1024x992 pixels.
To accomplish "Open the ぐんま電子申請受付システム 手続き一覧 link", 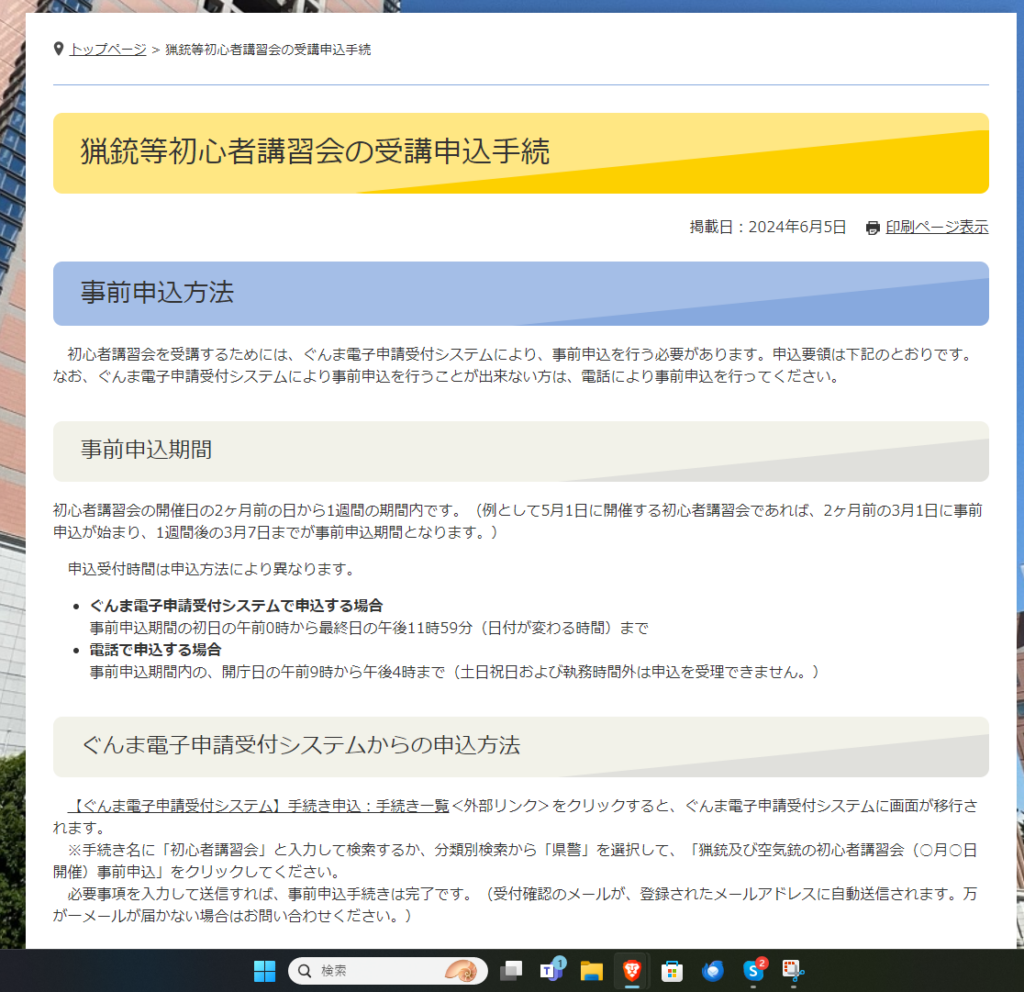I will point(258,805).
